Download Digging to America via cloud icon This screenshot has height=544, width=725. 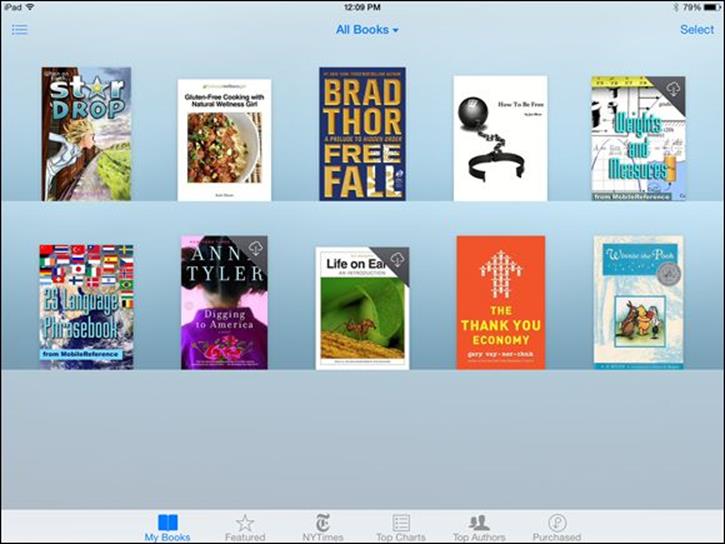pos(255,249)
